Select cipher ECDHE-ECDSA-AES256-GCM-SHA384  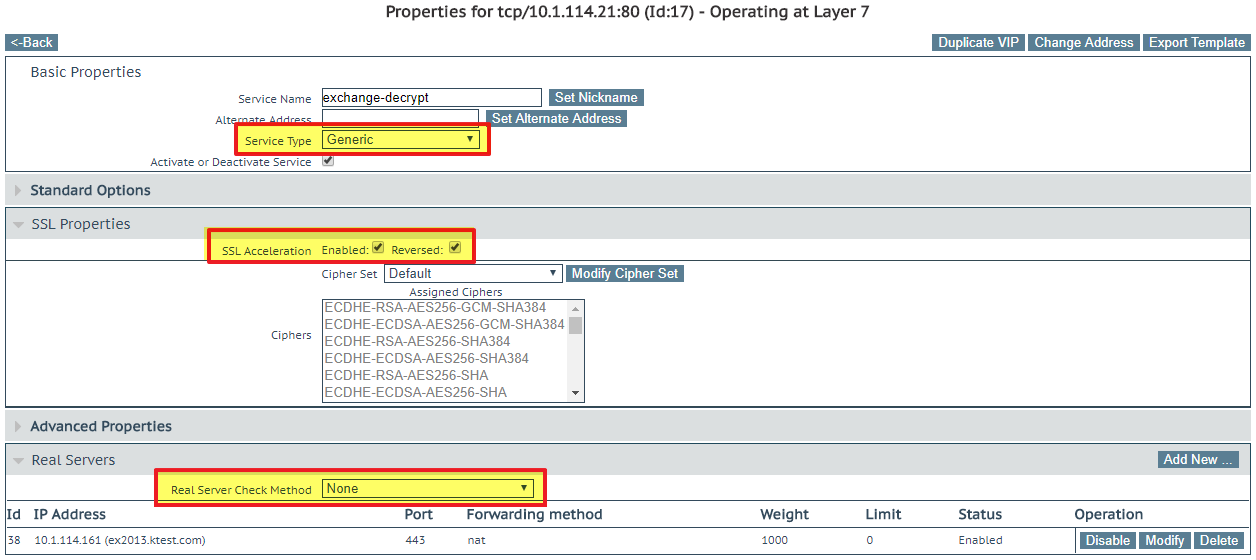[x=444, y=325]
